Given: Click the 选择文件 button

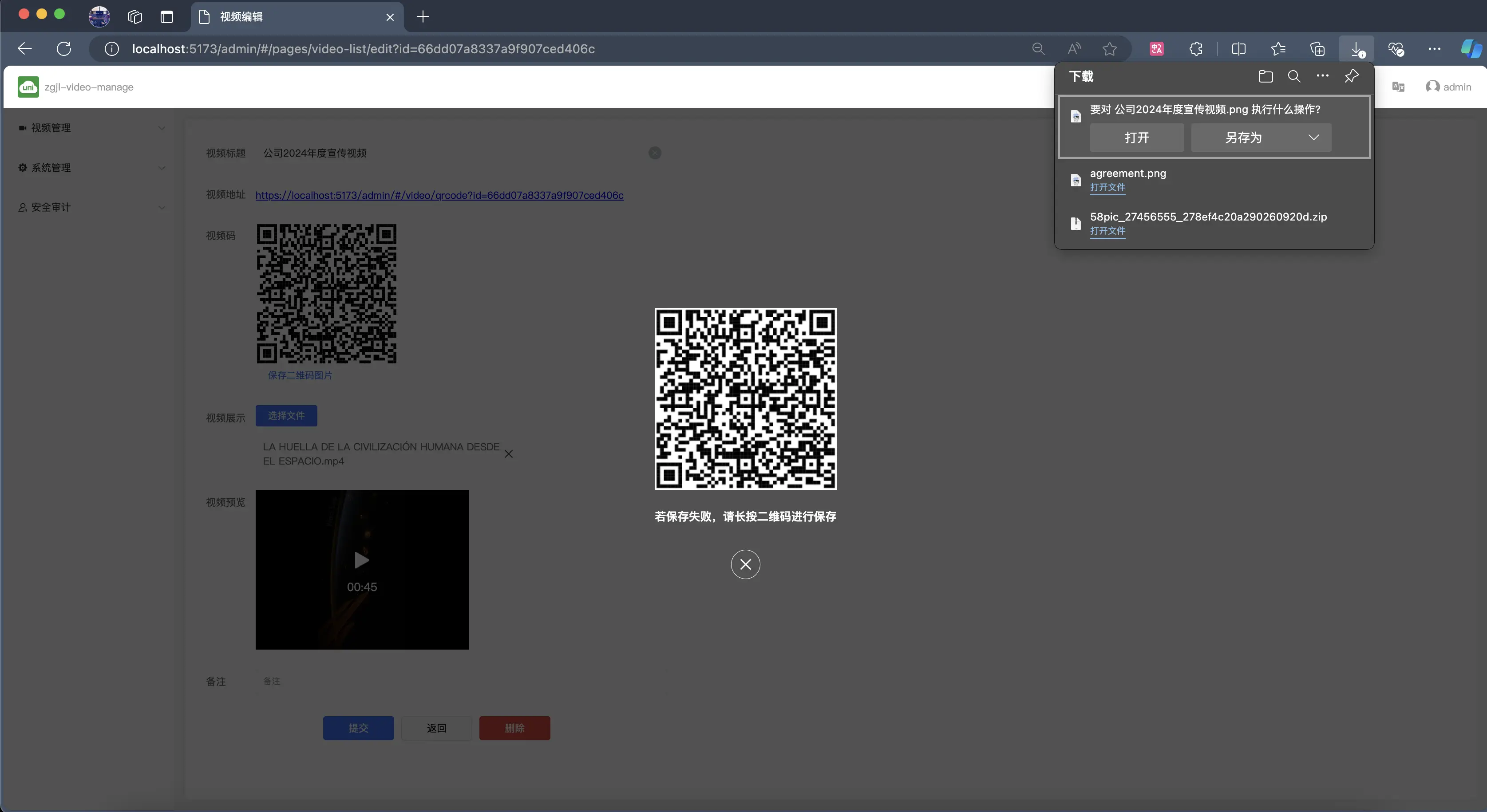Looking at the screenshot, I should point(286,415).
